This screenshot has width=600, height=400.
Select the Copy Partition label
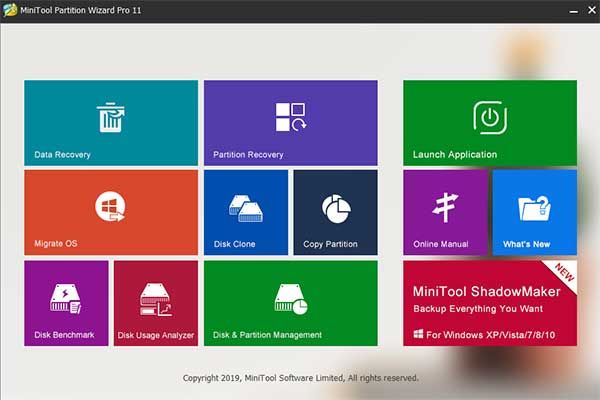pyautogui.click(x=330, y=244)
